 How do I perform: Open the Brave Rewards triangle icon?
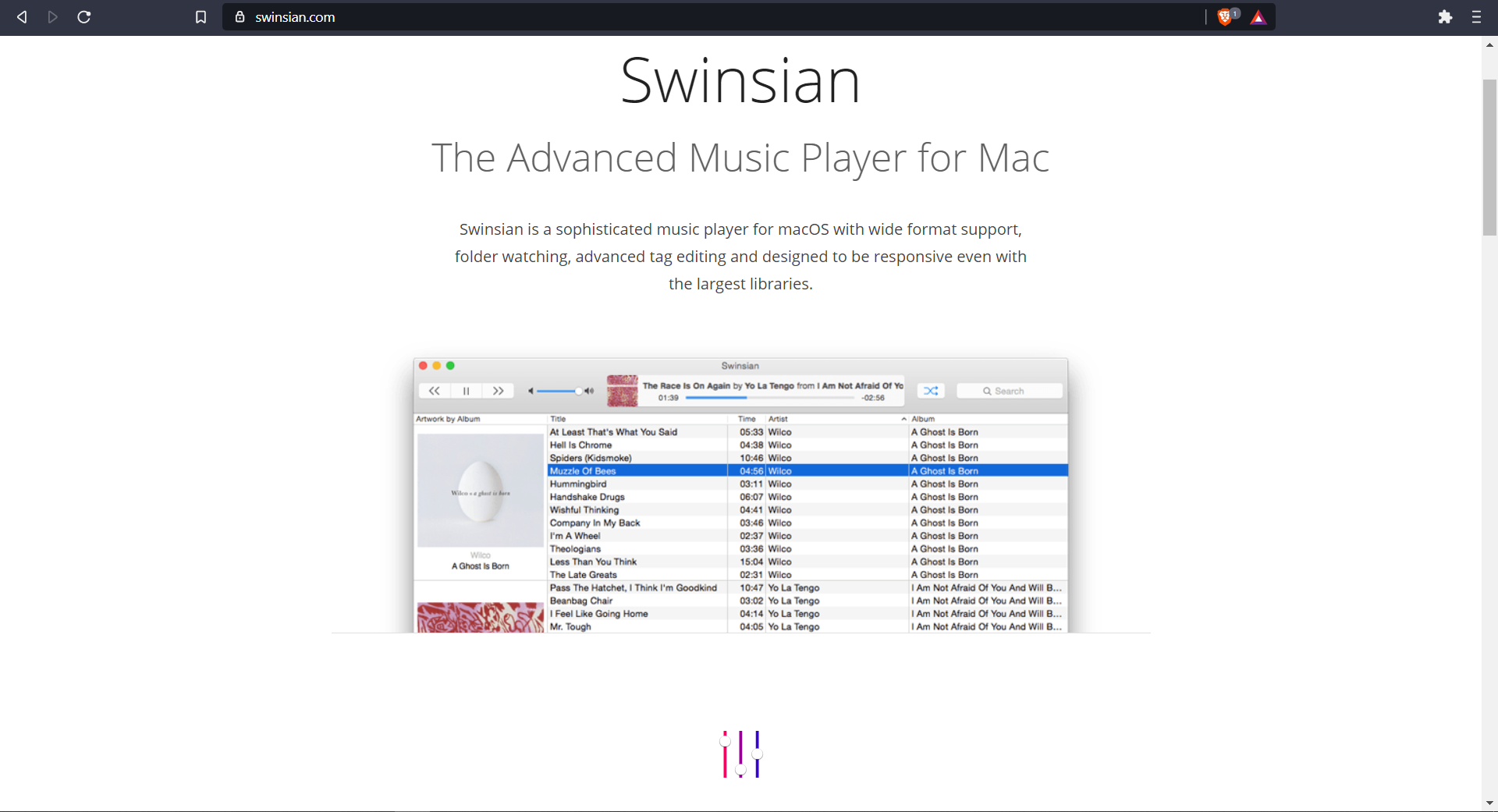[1258, 17]
